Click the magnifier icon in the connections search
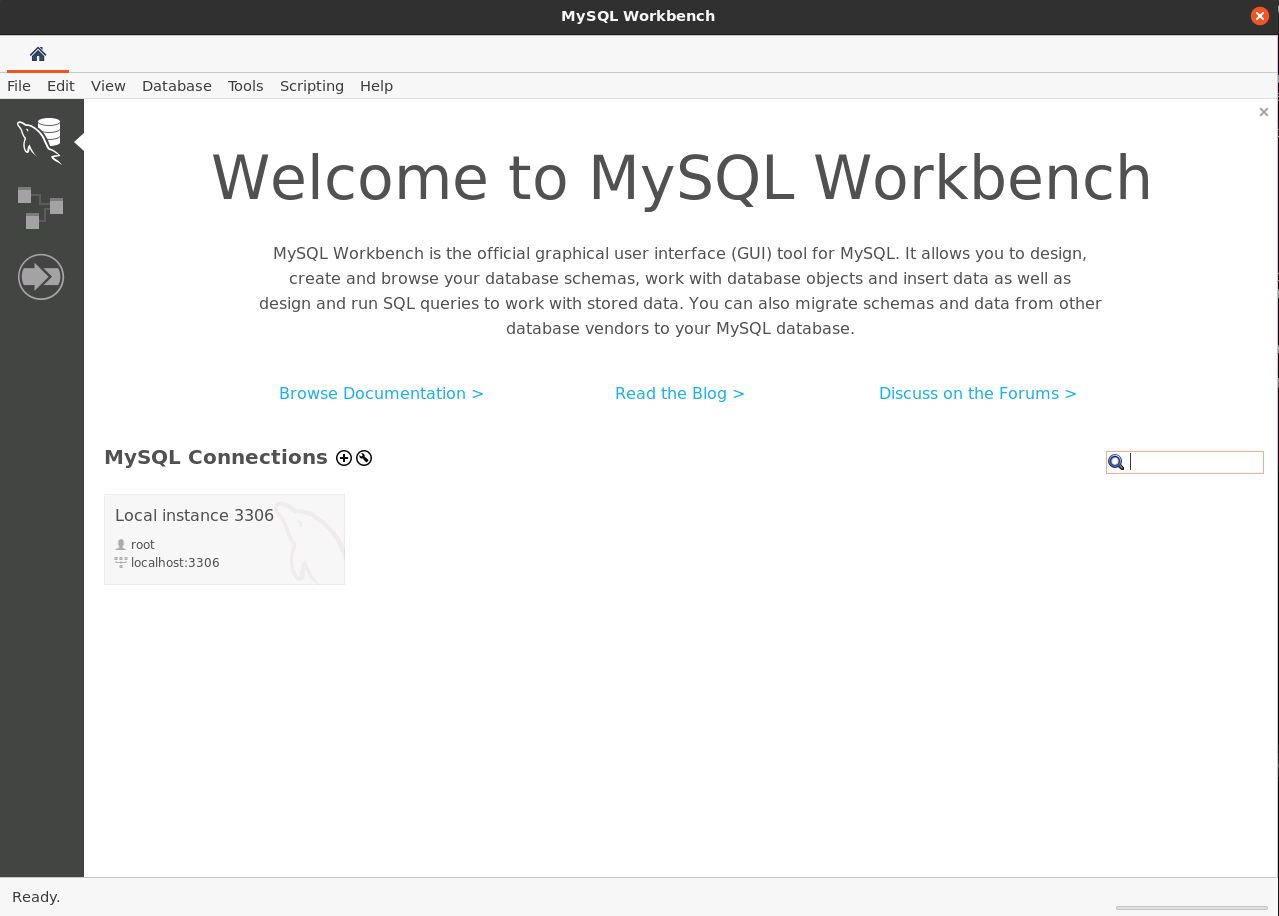Screen dimensions: 1279x916 1117,462
